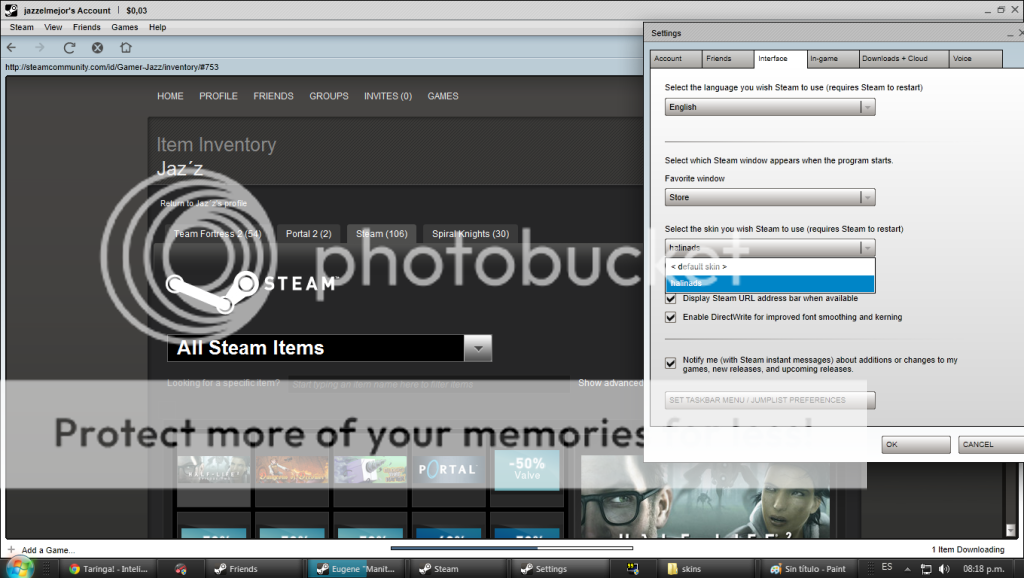Open the Voice settings tab
The width and height of the screenshot is (1024, 578).
976,59
